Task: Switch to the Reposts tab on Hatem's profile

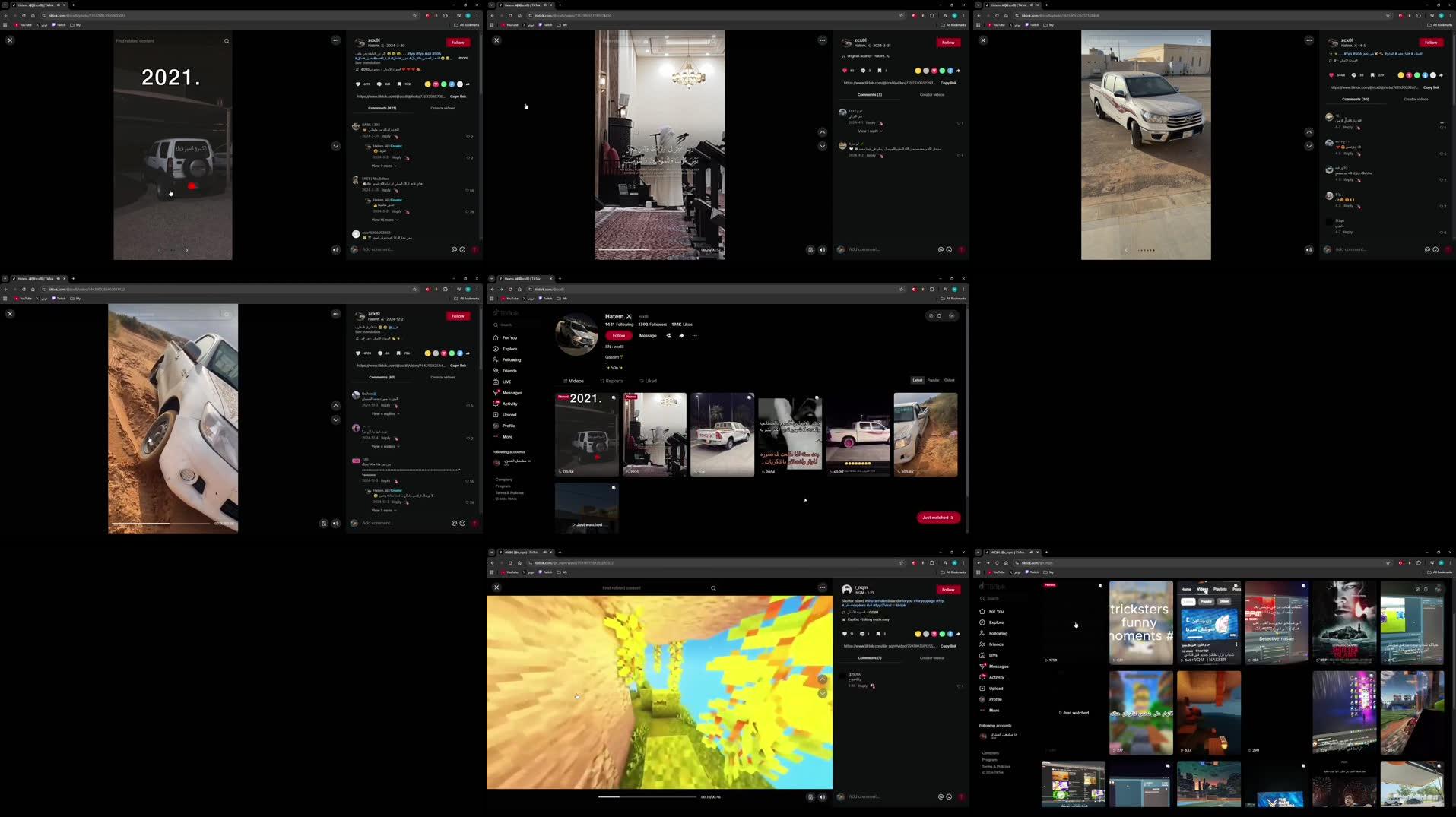Action: [x=612, y=381]
